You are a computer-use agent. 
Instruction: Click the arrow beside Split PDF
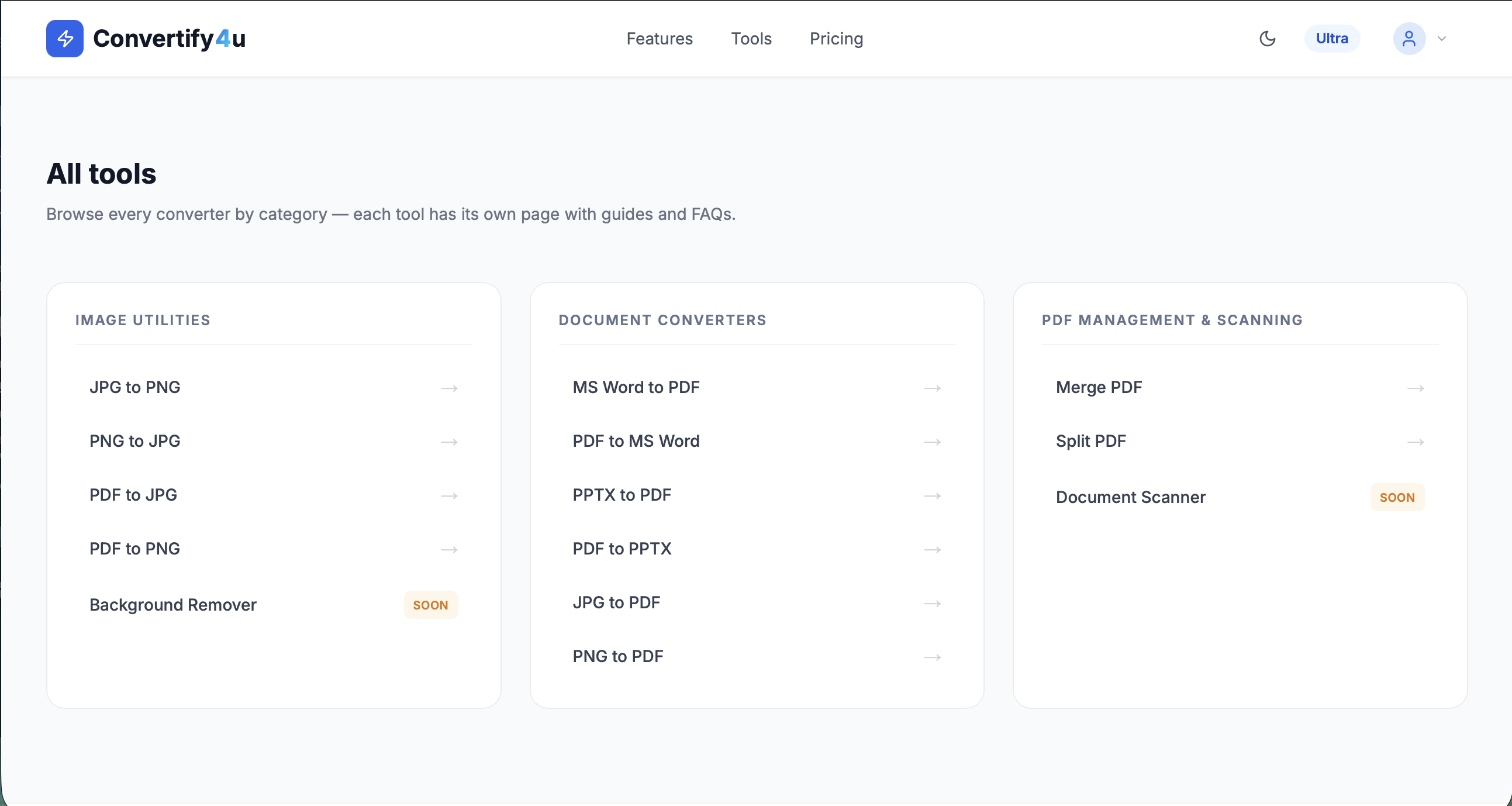pyautogui.click(x=1415, y=442)
